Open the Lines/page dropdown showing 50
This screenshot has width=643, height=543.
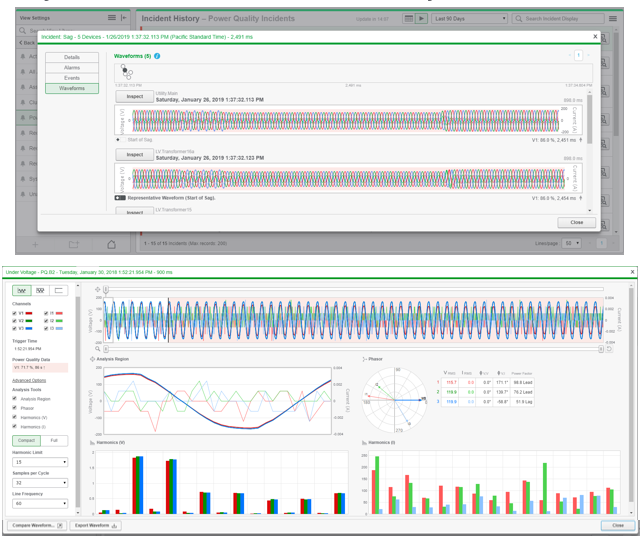pos(571,243)
